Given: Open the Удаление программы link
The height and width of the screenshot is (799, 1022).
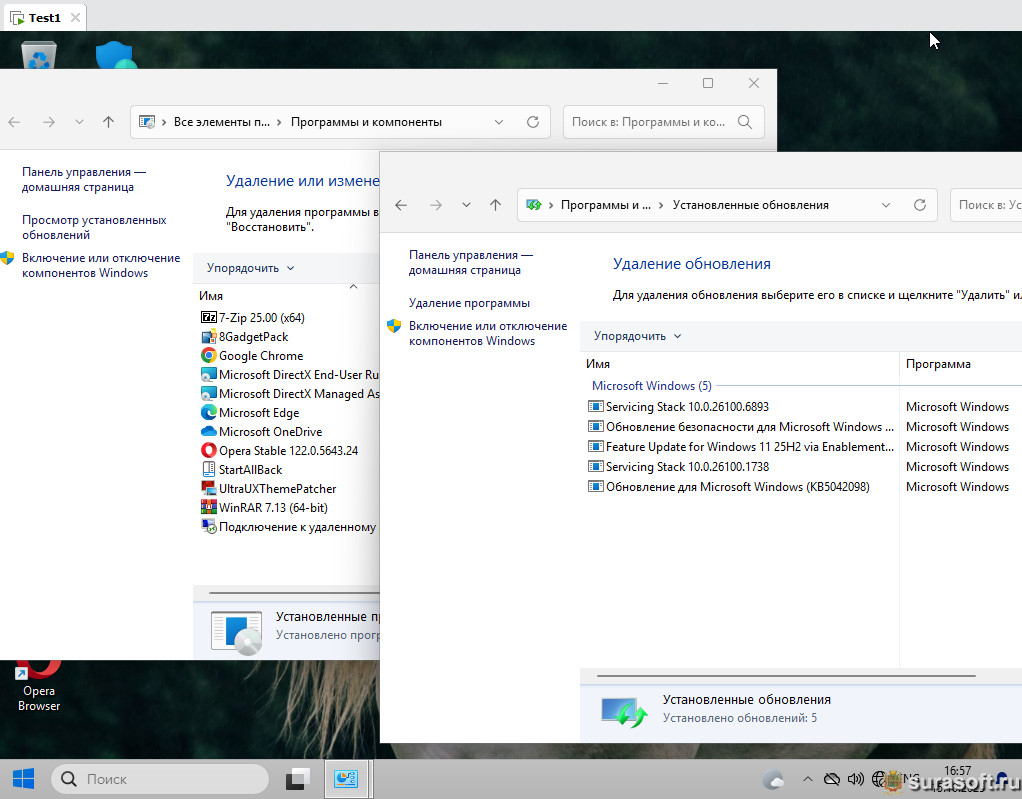Looking at the screenshot, I should [x=469, y=303].
